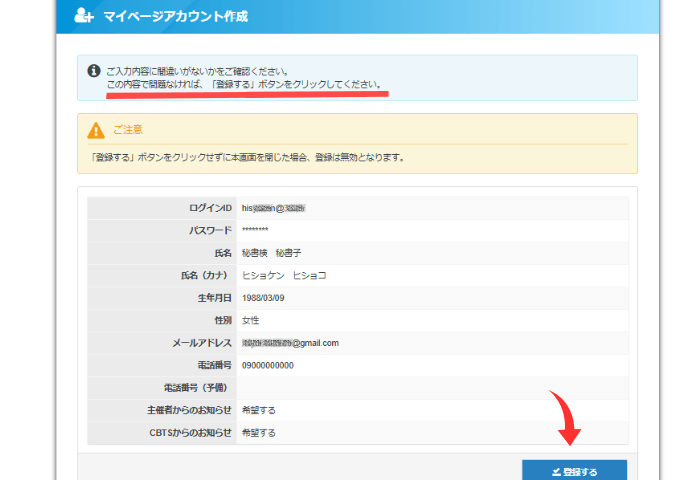Click 主催者からのお知らせ value 希望する
This screenshot has height=480, width=700.
click(258, 410)
